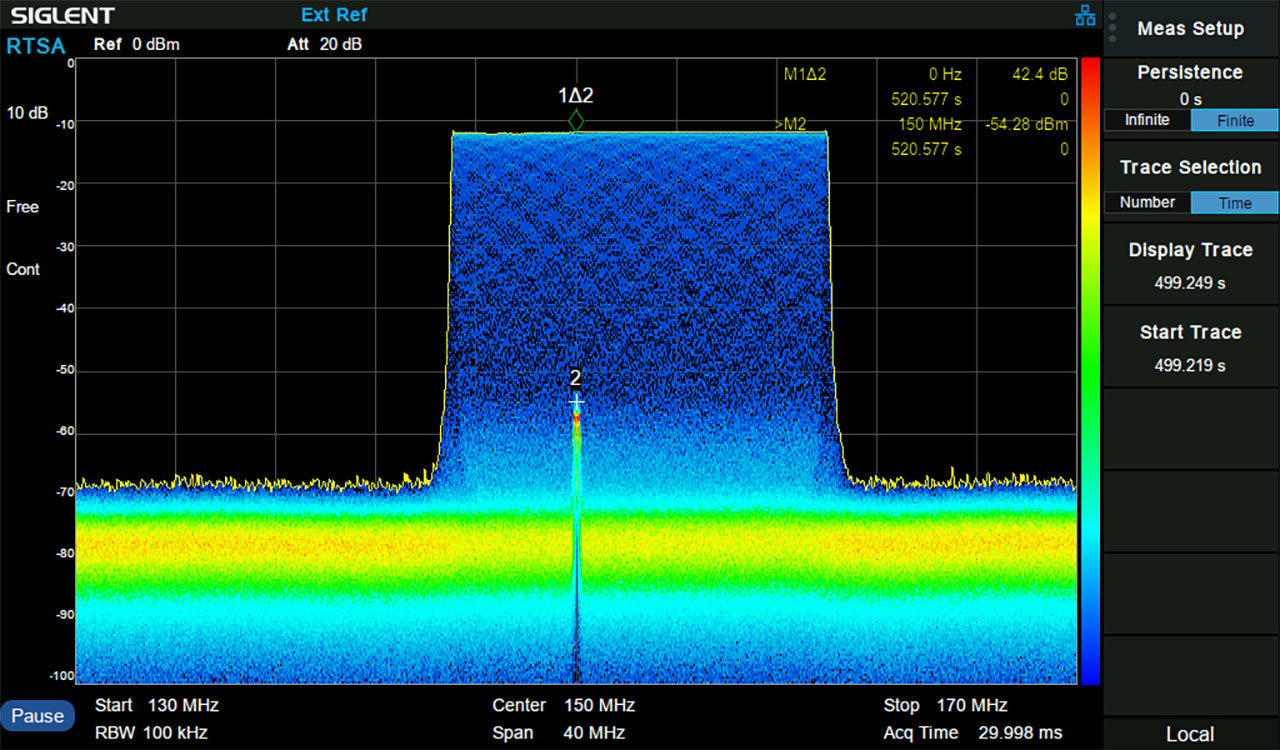Pause the acquisition
1280x750 pixels.
(37, 715)
